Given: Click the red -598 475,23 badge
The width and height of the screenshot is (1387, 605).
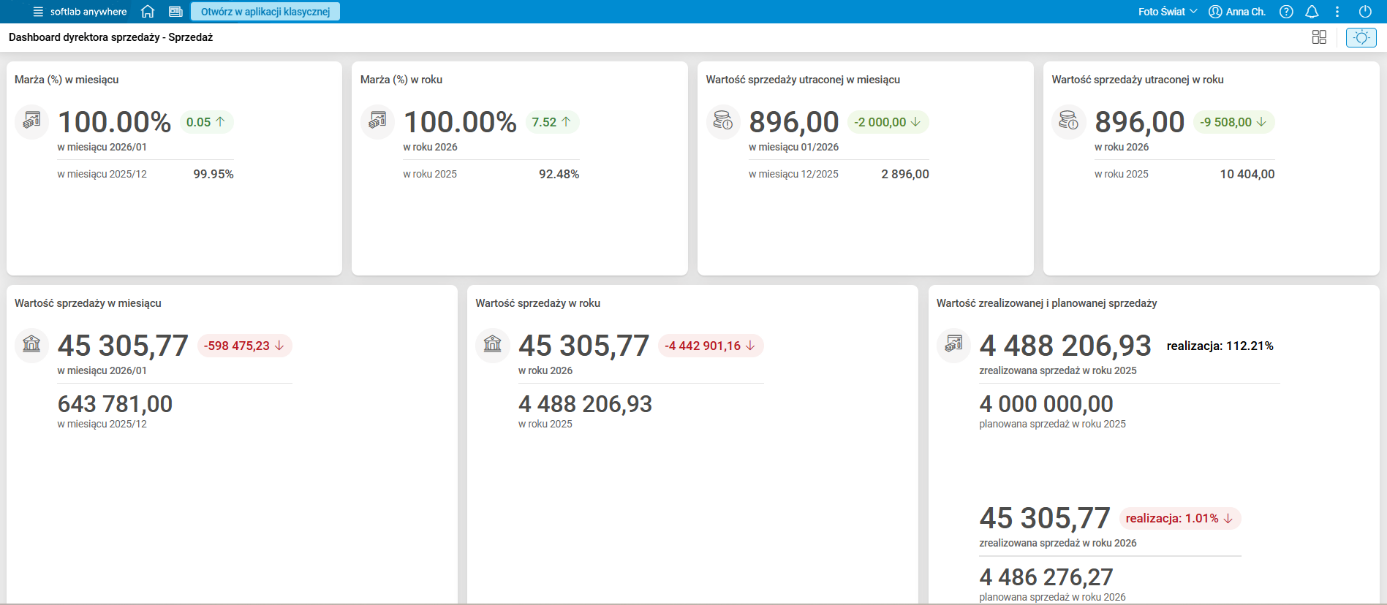Looking at the screenshot, I should pyautogui.click(x=245, y=345).
